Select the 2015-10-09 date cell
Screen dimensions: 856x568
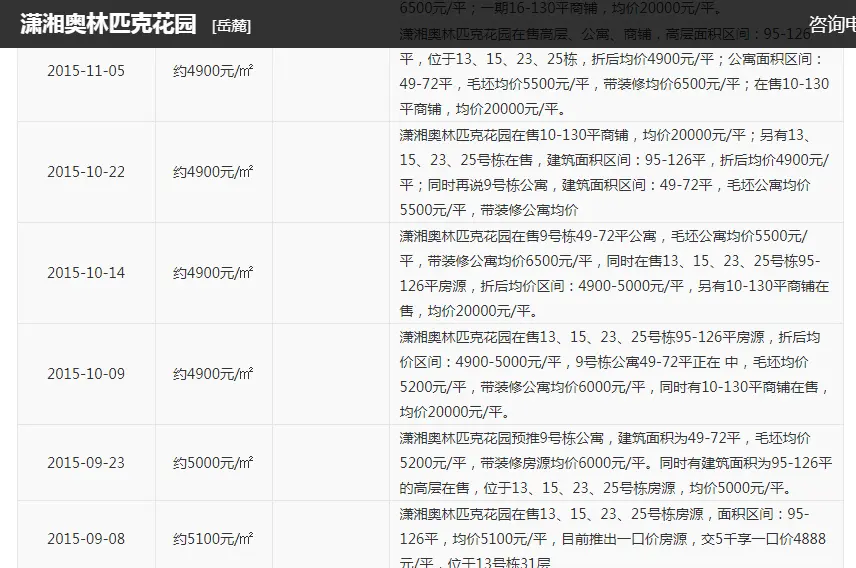coord(86,374)
